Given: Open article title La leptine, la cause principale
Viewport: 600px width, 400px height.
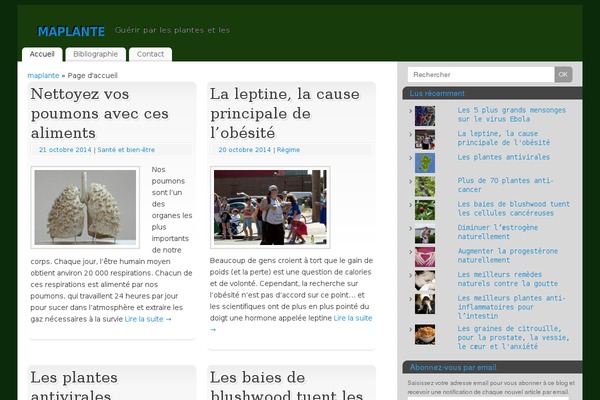Looking at the screenshot, I should [285, 113].
